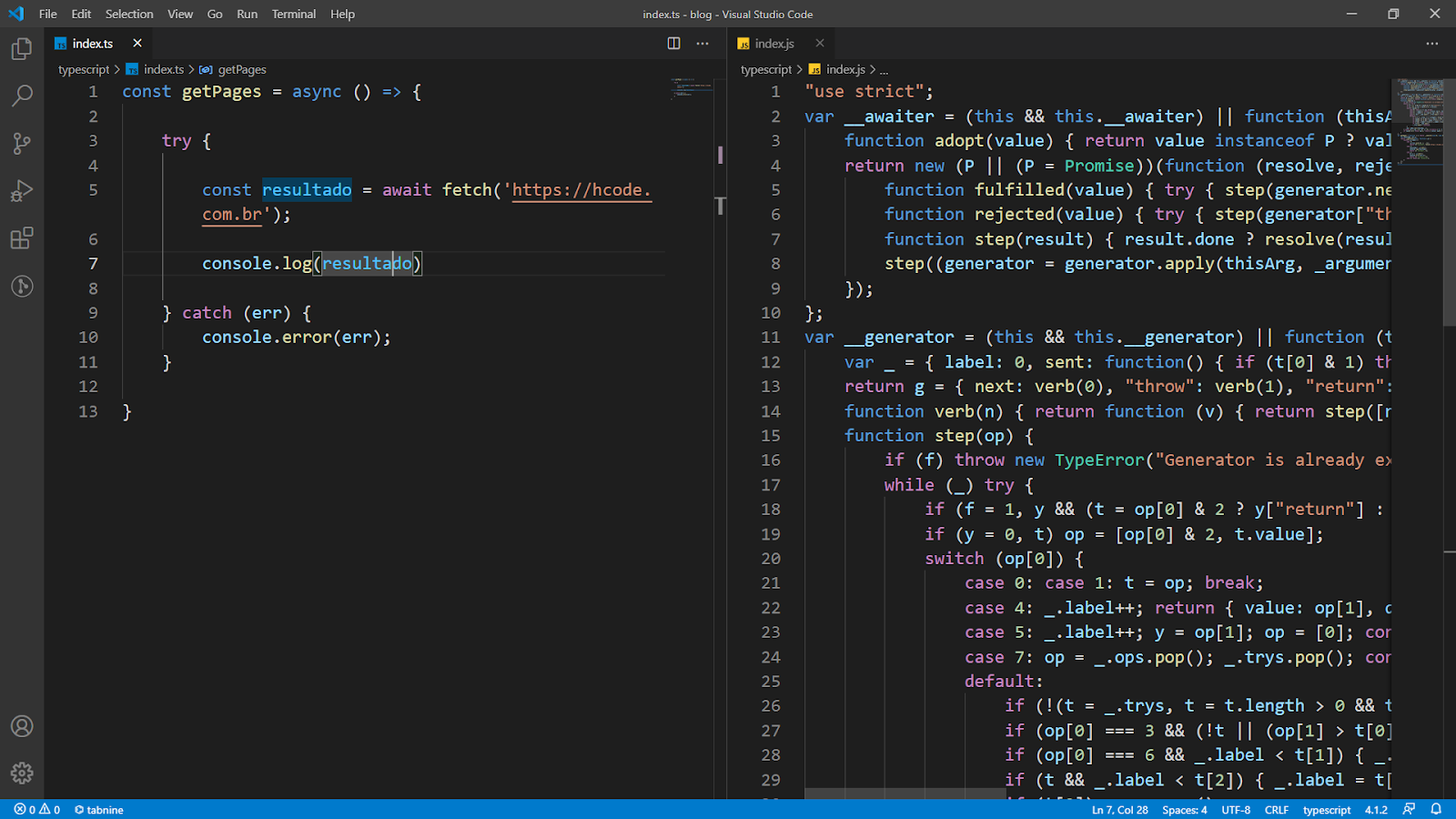Open the feedback icon in status bar

tap(1409, 809)
